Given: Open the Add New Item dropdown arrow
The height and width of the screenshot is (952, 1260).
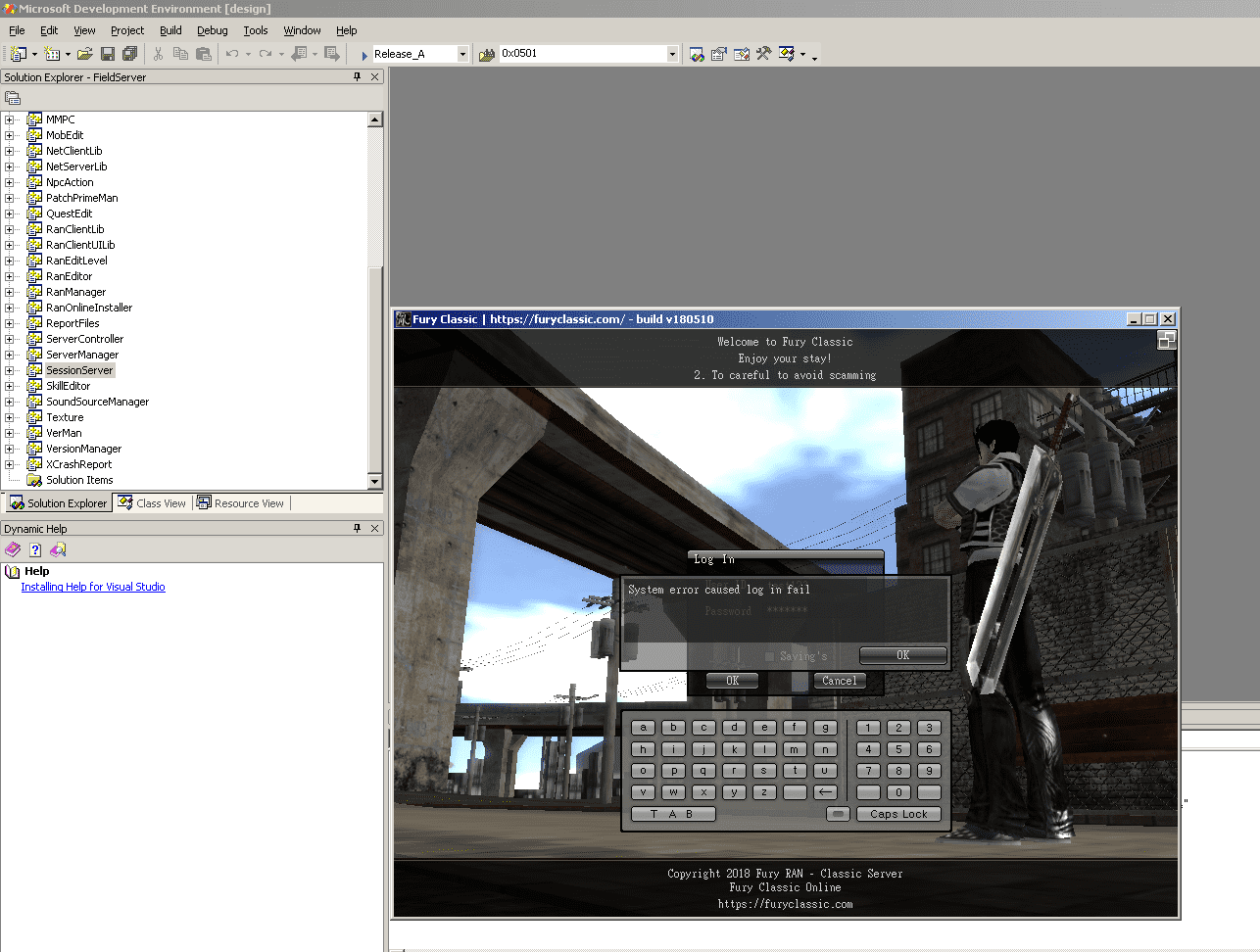Looking at the screenshot, I should pyautogui.click(x=68, y=54).
